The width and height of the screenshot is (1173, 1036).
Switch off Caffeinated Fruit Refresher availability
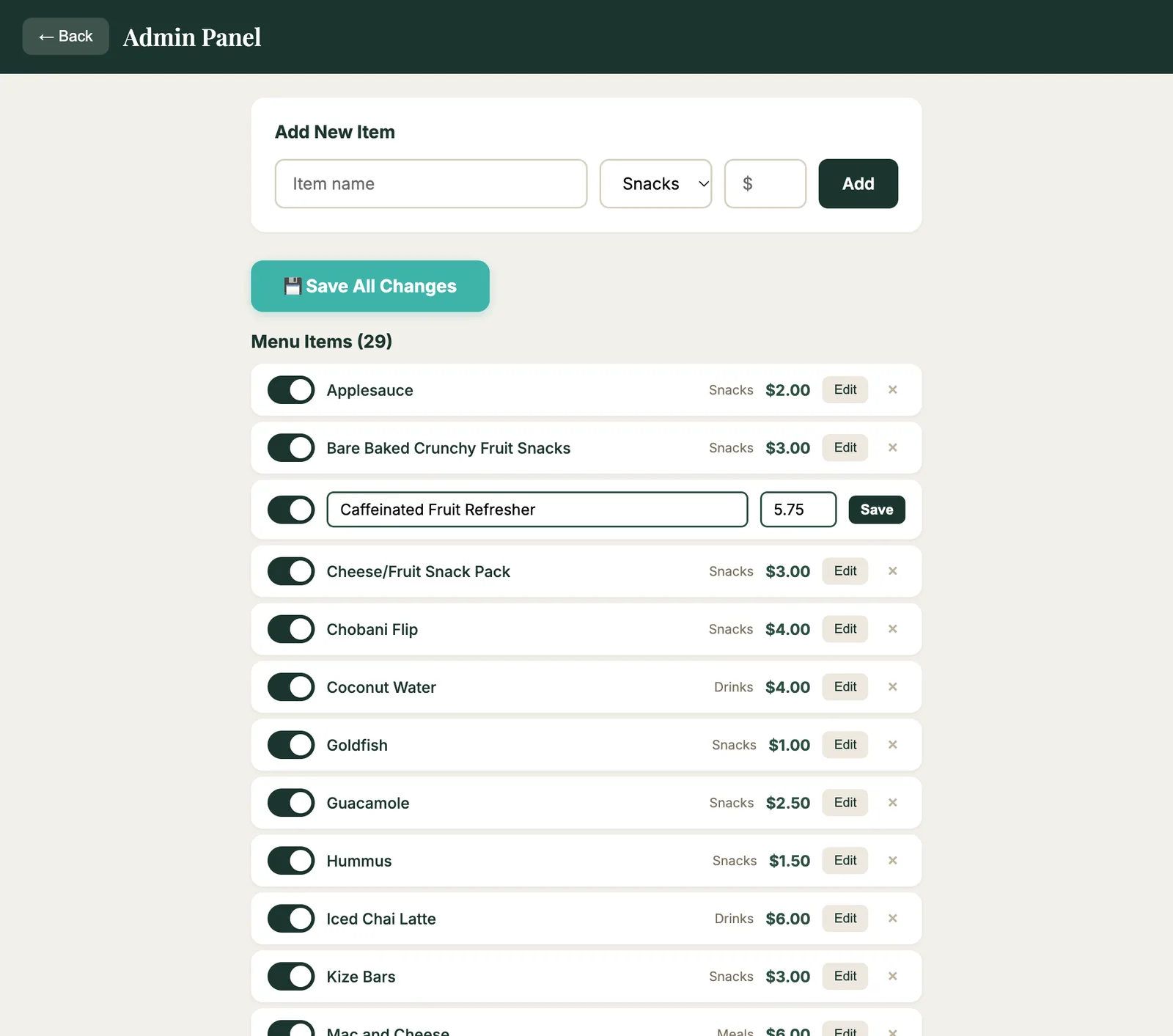coord(291,510)
